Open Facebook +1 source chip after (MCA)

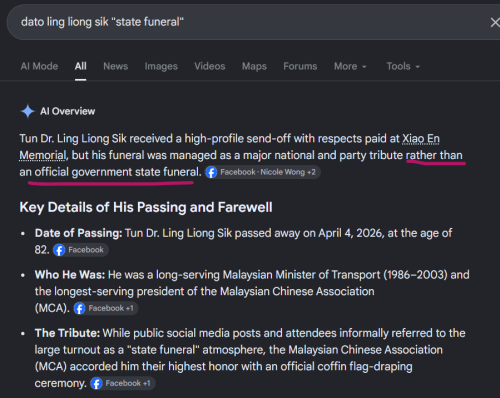pos(105,308)
